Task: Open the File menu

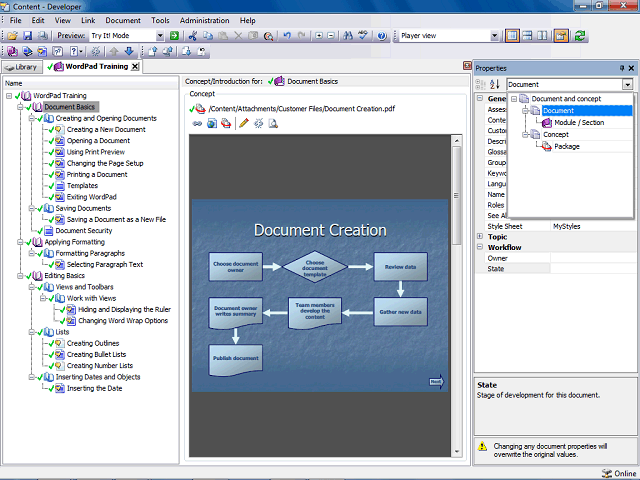Action: point(16,20)
